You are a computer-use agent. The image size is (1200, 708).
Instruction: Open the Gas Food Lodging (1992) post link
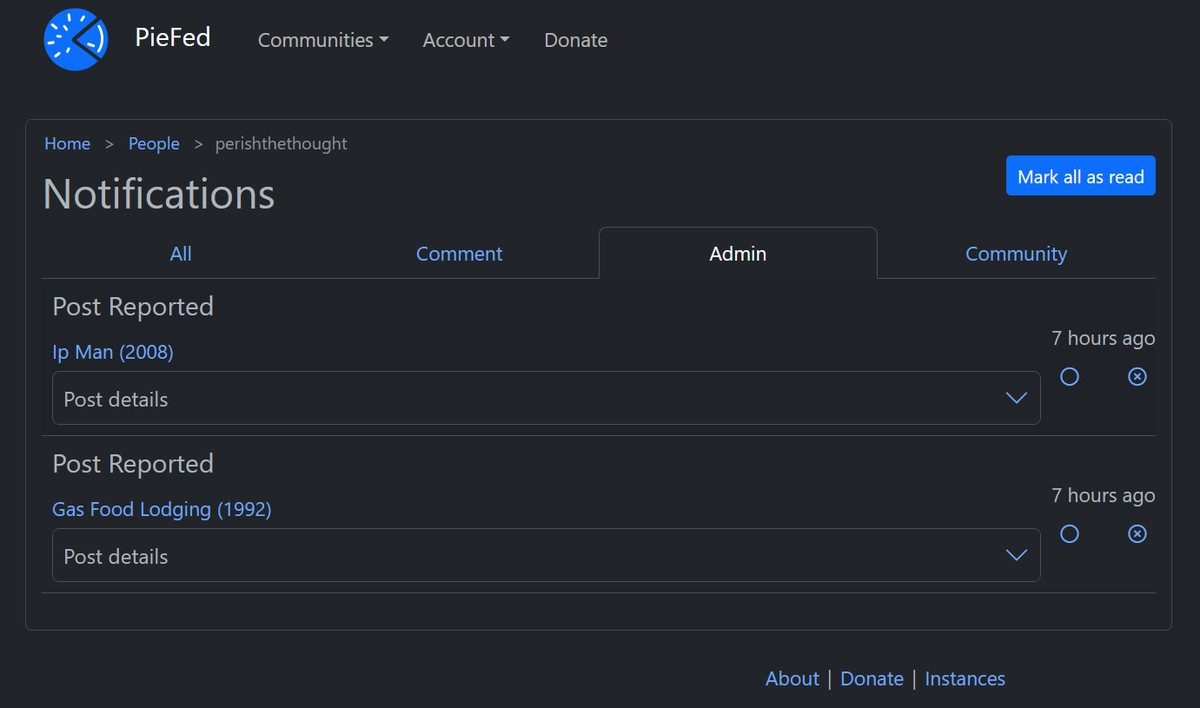(x=162, y=509)
